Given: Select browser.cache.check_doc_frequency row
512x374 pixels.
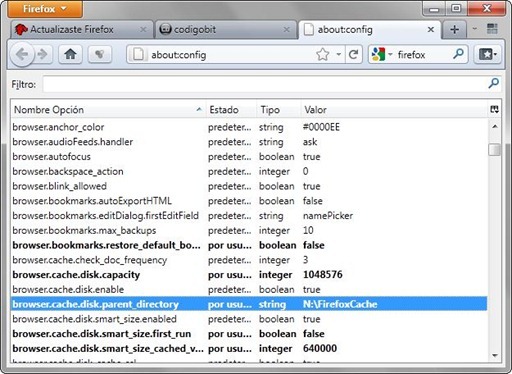Looking at the screenshot, I should point(249,260).
